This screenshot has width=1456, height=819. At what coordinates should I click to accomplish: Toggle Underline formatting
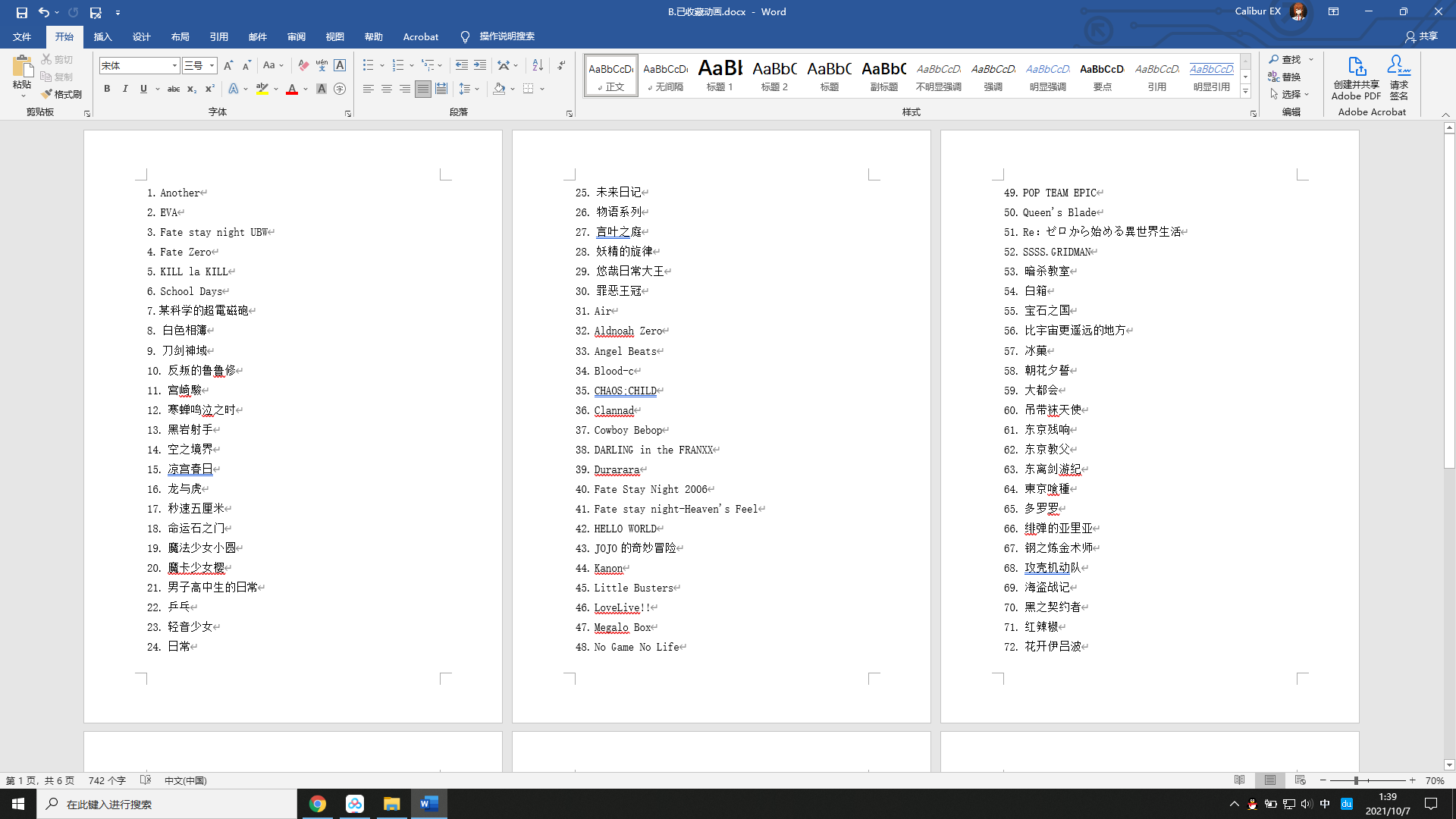click(x=143, y=89)
